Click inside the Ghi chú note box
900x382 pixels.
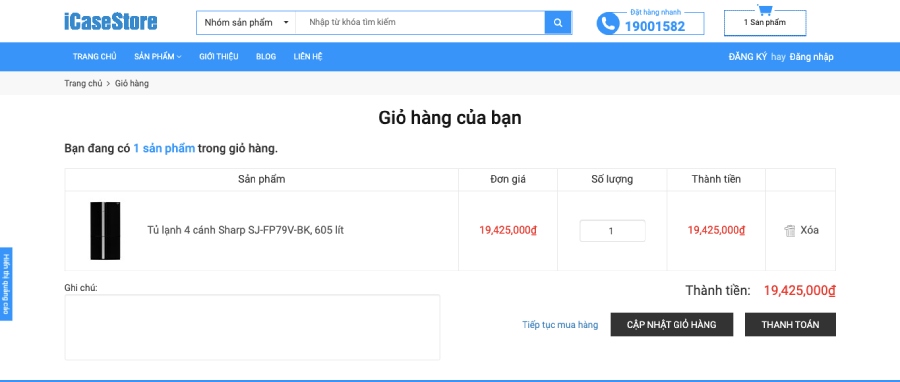coord(253,328)
